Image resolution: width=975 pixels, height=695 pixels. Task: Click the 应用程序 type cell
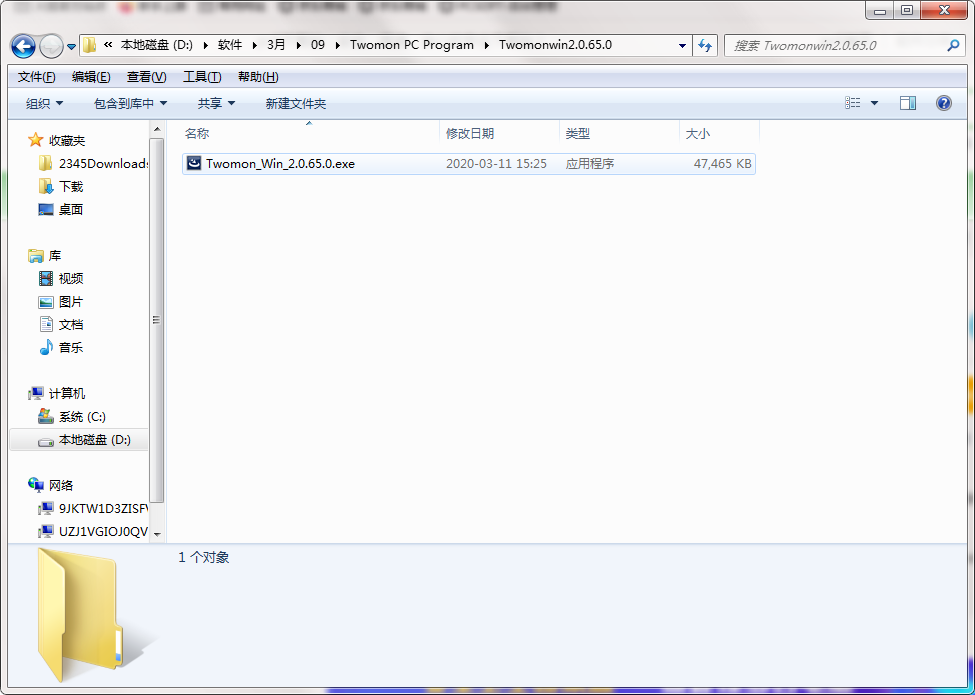tap(589, 164)
